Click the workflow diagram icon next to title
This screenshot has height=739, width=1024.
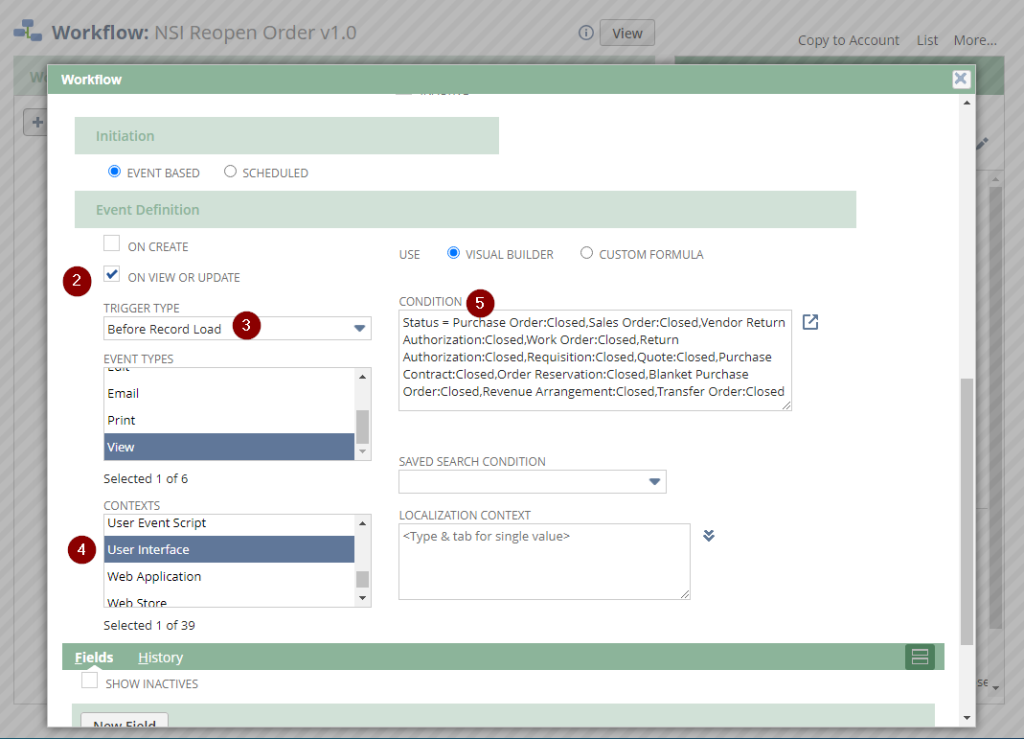pyautogui.click(x=28, y=31)
